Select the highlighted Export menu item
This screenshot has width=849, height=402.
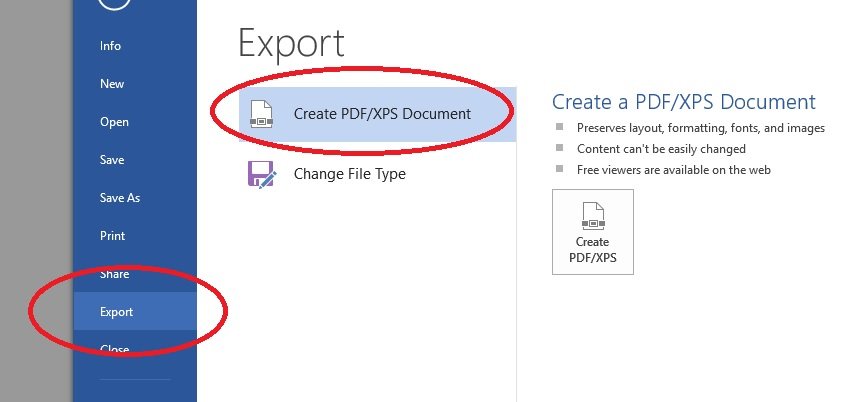tap(116, 312)
